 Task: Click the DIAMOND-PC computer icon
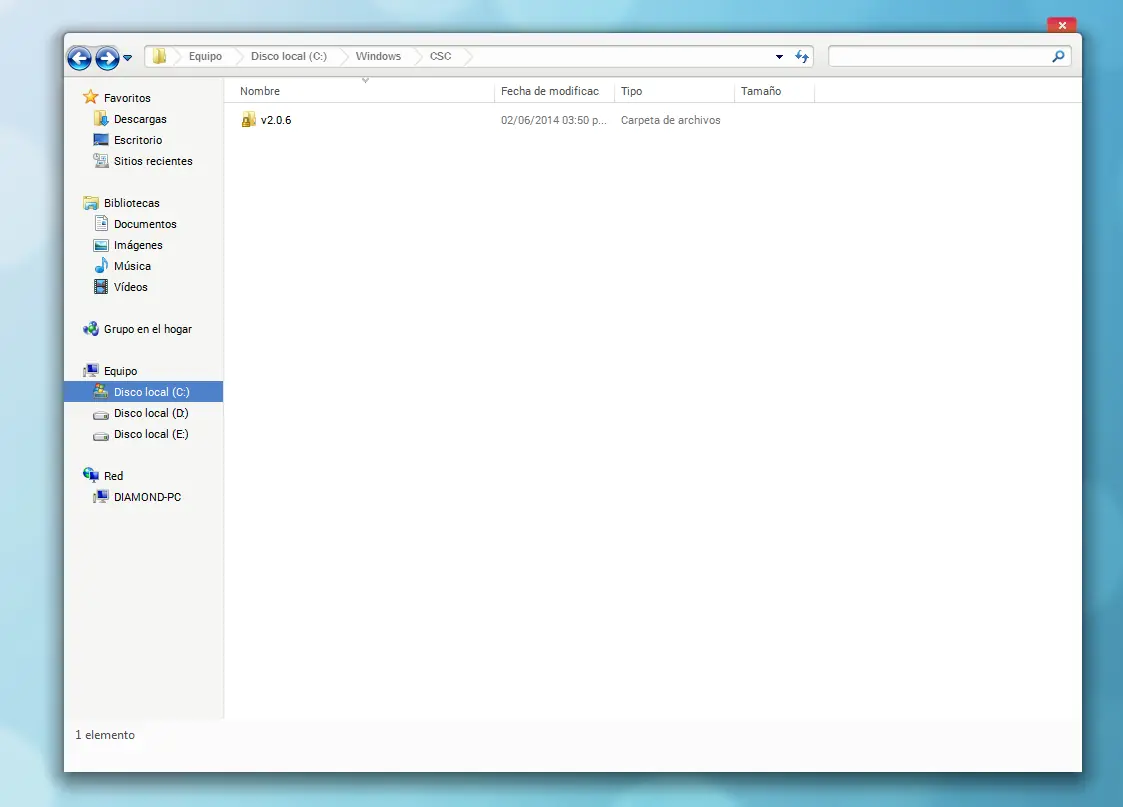pyautogui.click(x=101, y=496)
